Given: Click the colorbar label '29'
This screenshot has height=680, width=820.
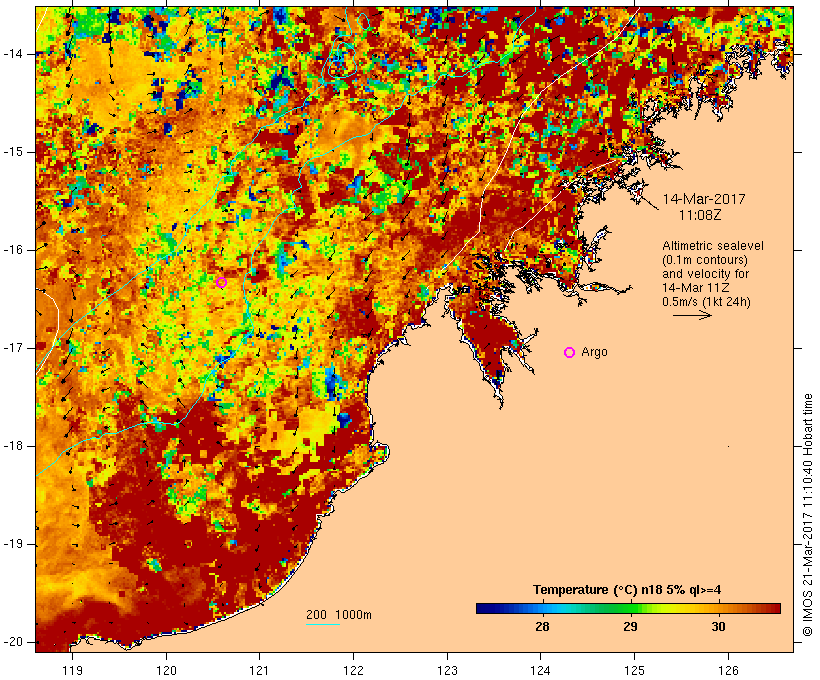Looking at the screenshot, I should point(630,627).
